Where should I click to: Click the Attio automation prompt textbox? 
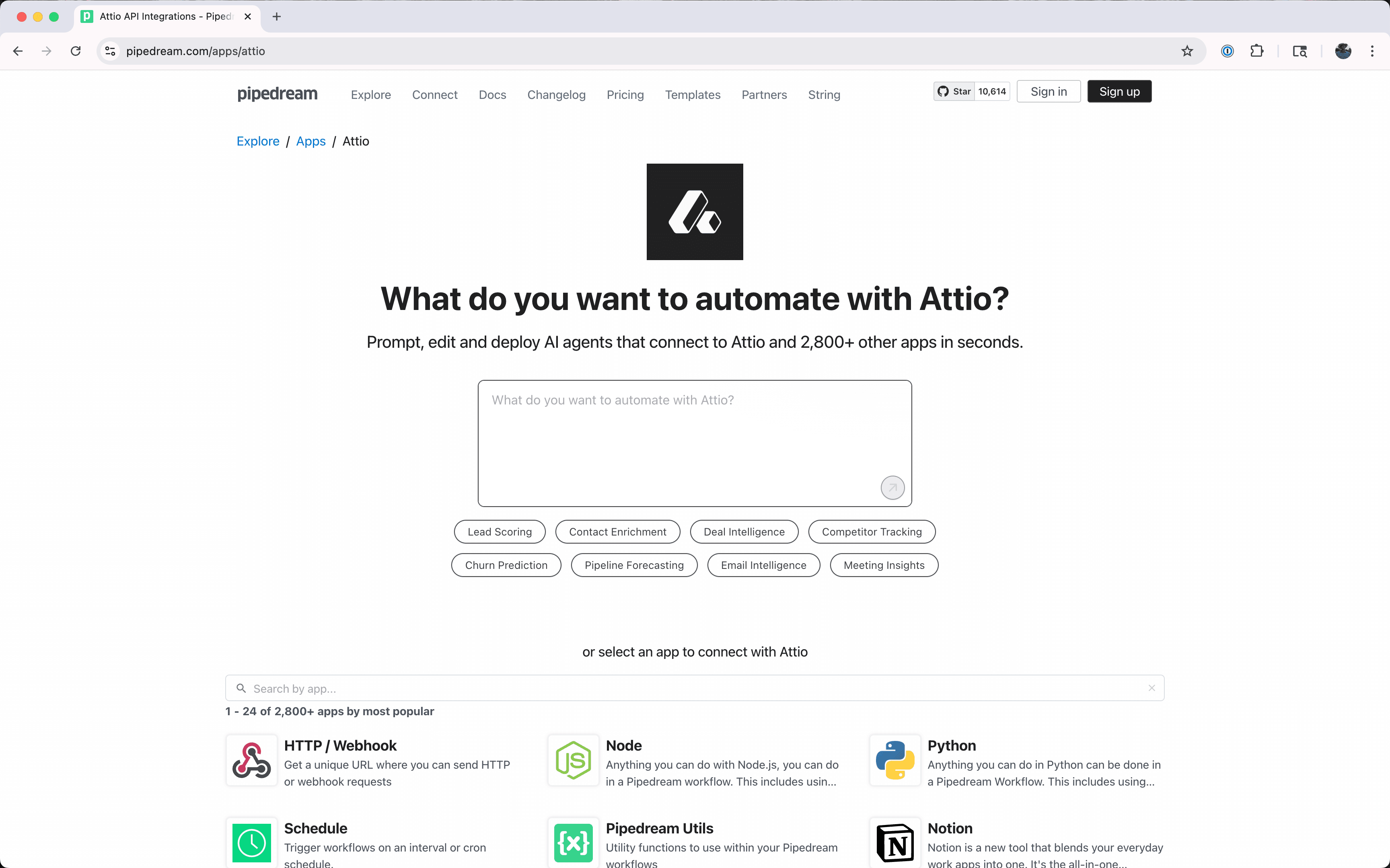click(677, 436)
